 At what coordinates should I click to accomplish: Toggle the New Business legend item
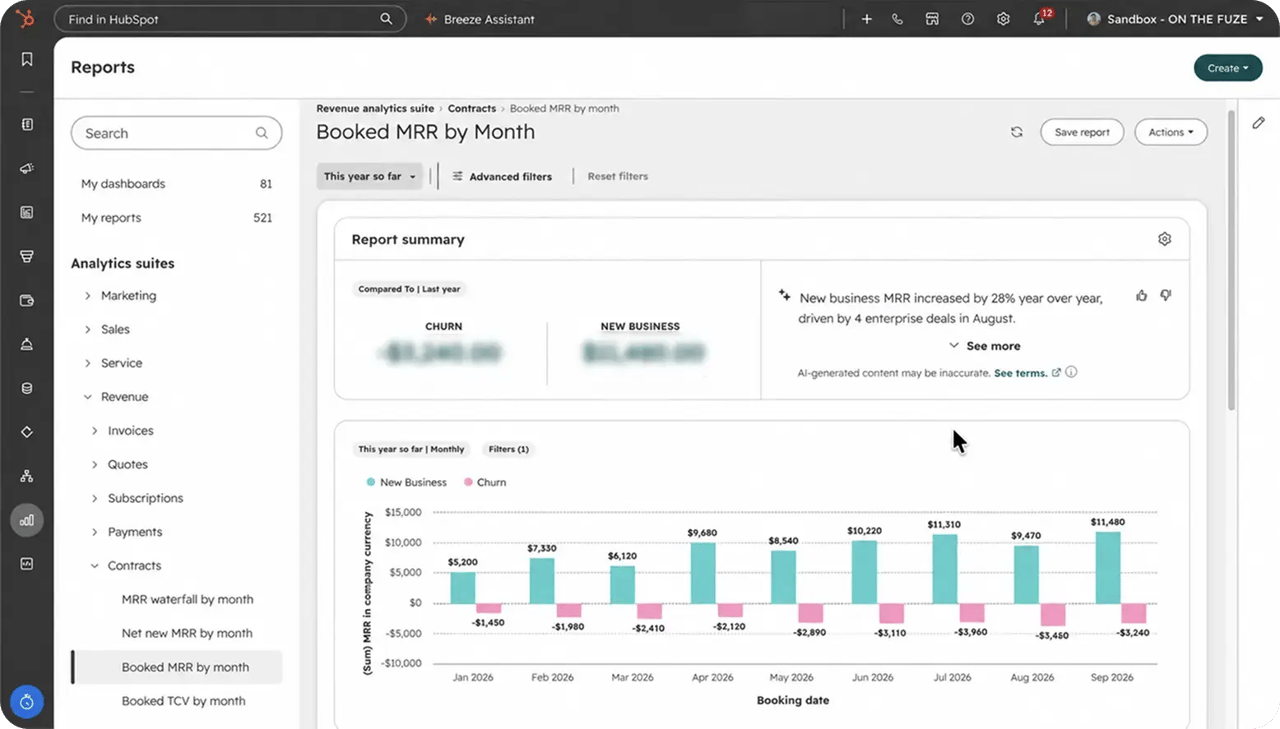pyautogui.click(x=406, y=482)
